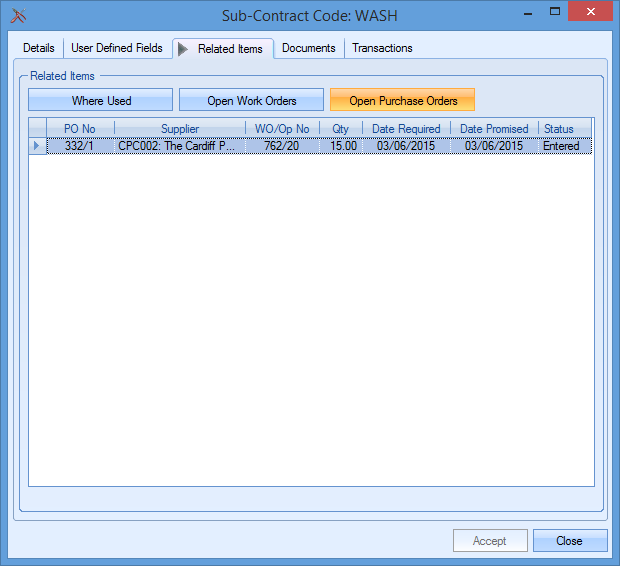
Task: Open the User Defined Fields tab
Action: (116, 48)
